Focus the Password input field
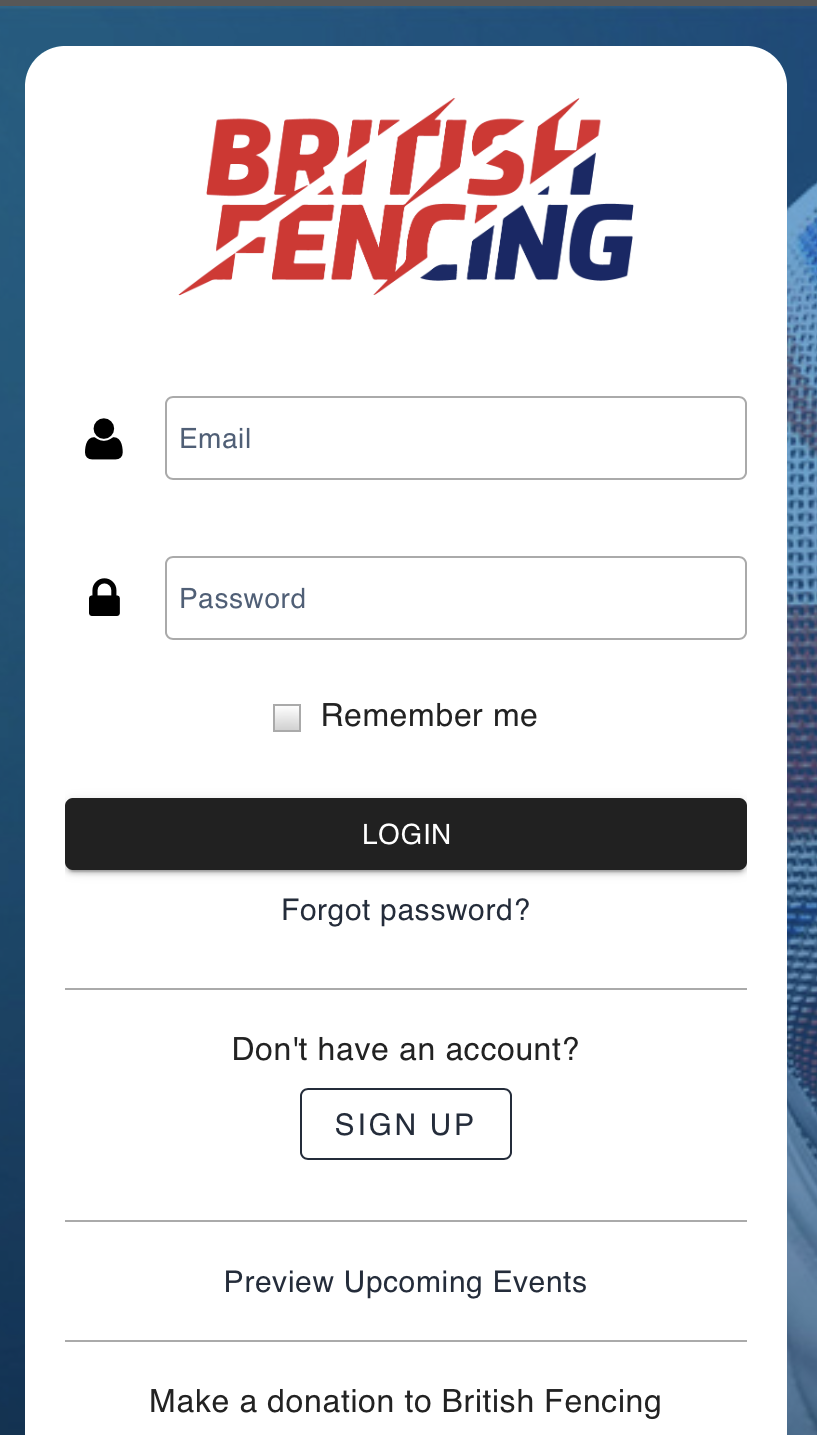Image resolution: width=817 pixels, height=1435 pixels. point(456,598)
